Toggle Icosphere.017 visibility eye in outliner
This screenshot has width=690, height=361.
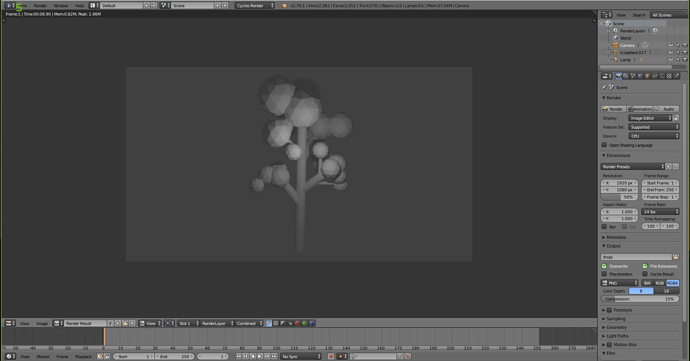671,52
